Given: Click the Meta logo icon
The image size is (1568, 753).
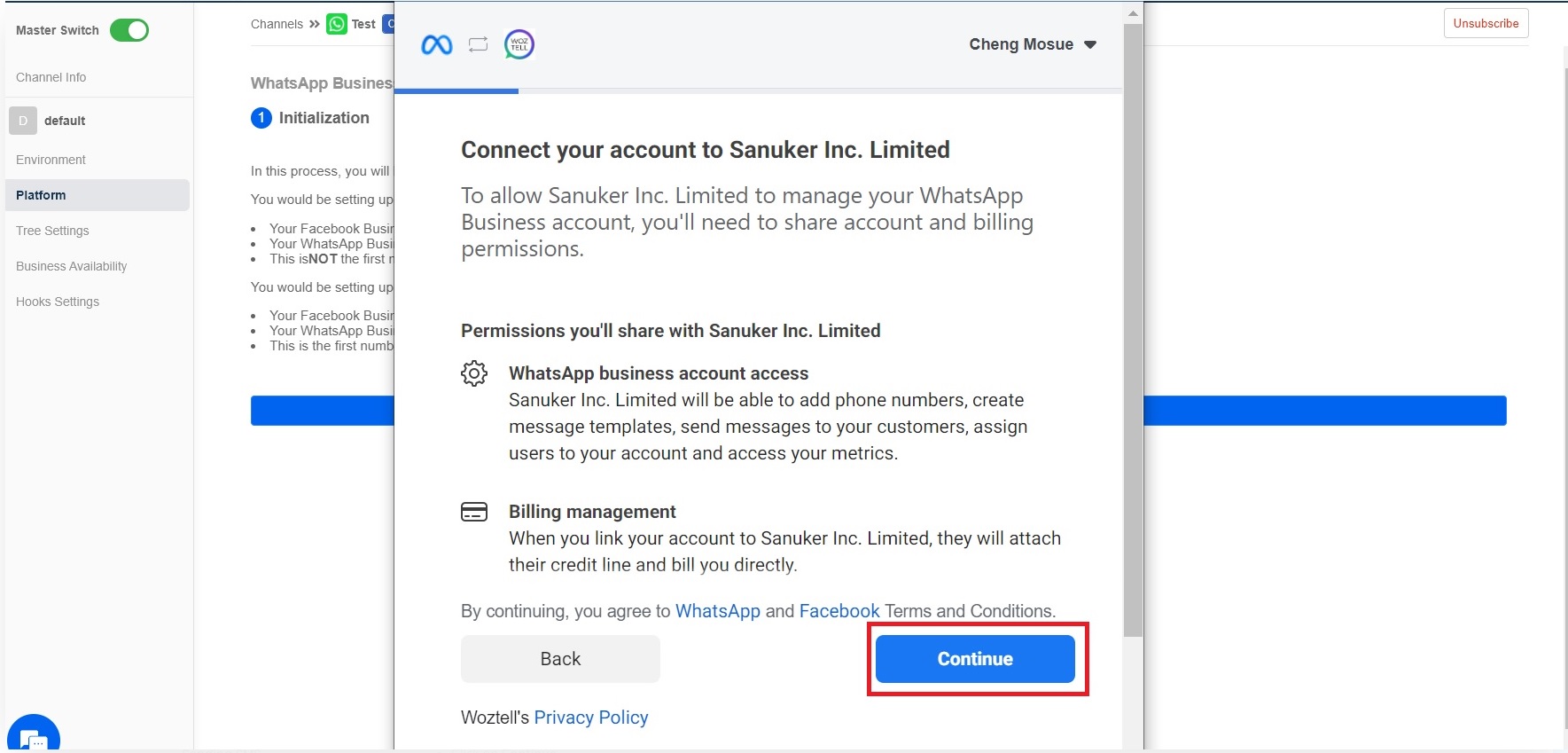Looking at the screenshot, I should 436,44.
